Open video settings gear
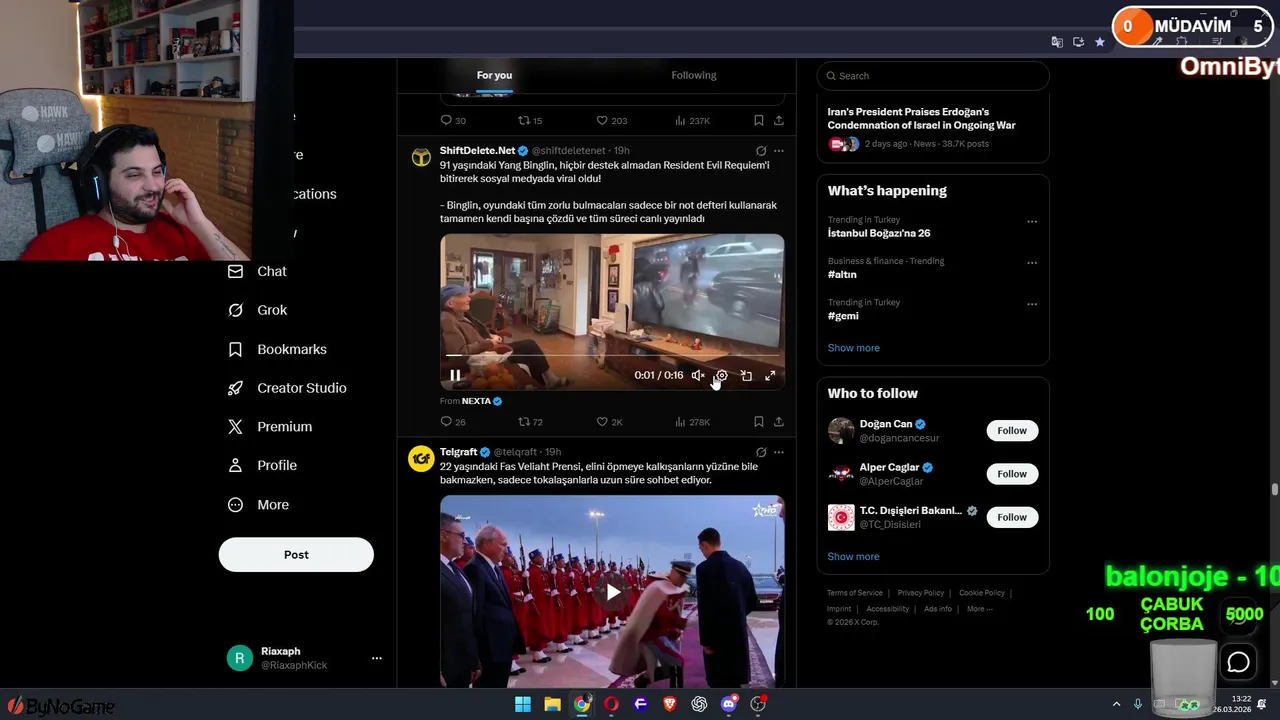The height and width of the screenshot is (720, 1280). click(x=721, y=376)
